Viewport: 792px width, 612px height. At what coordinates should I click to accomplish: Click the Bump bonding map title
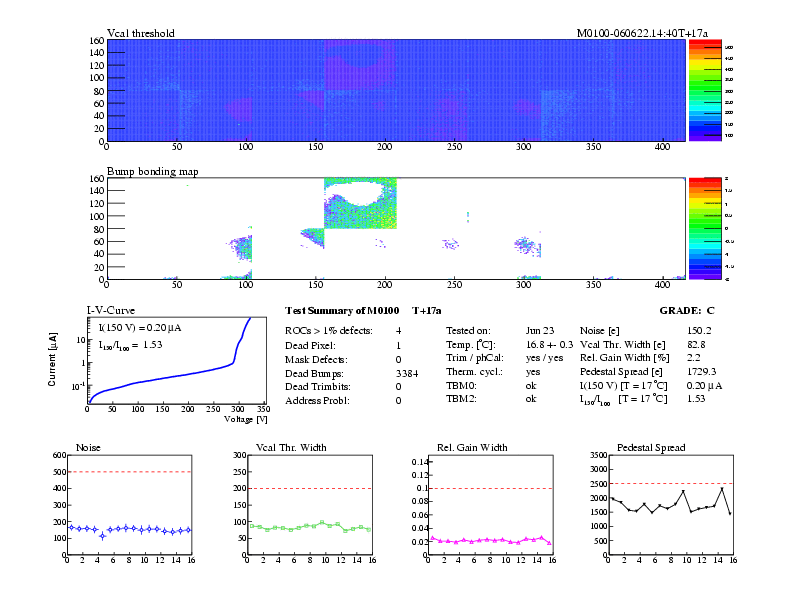[x=152, y=171]
